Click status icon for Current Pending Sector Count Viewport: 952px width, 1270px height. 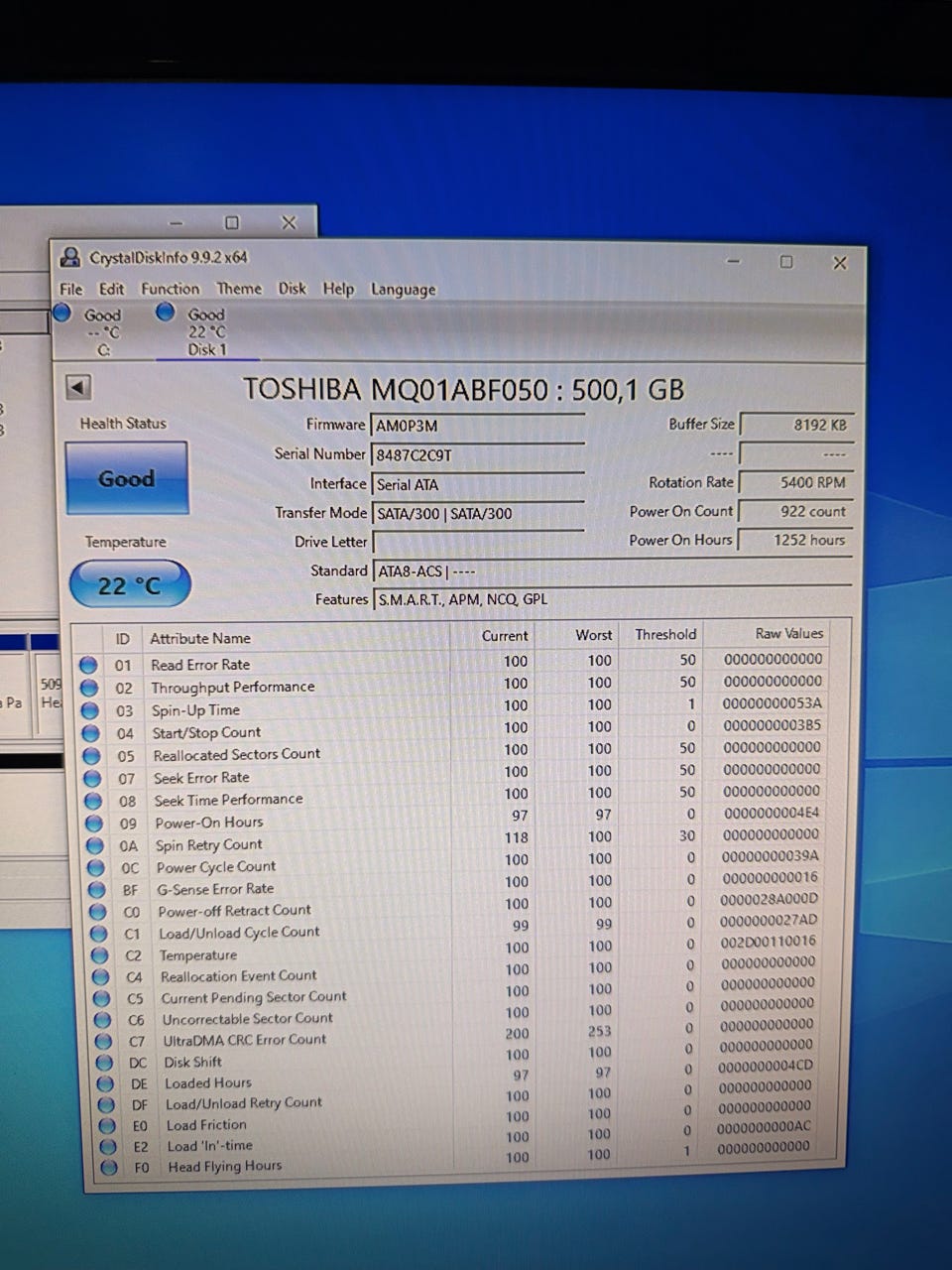[x=101, y=999]
